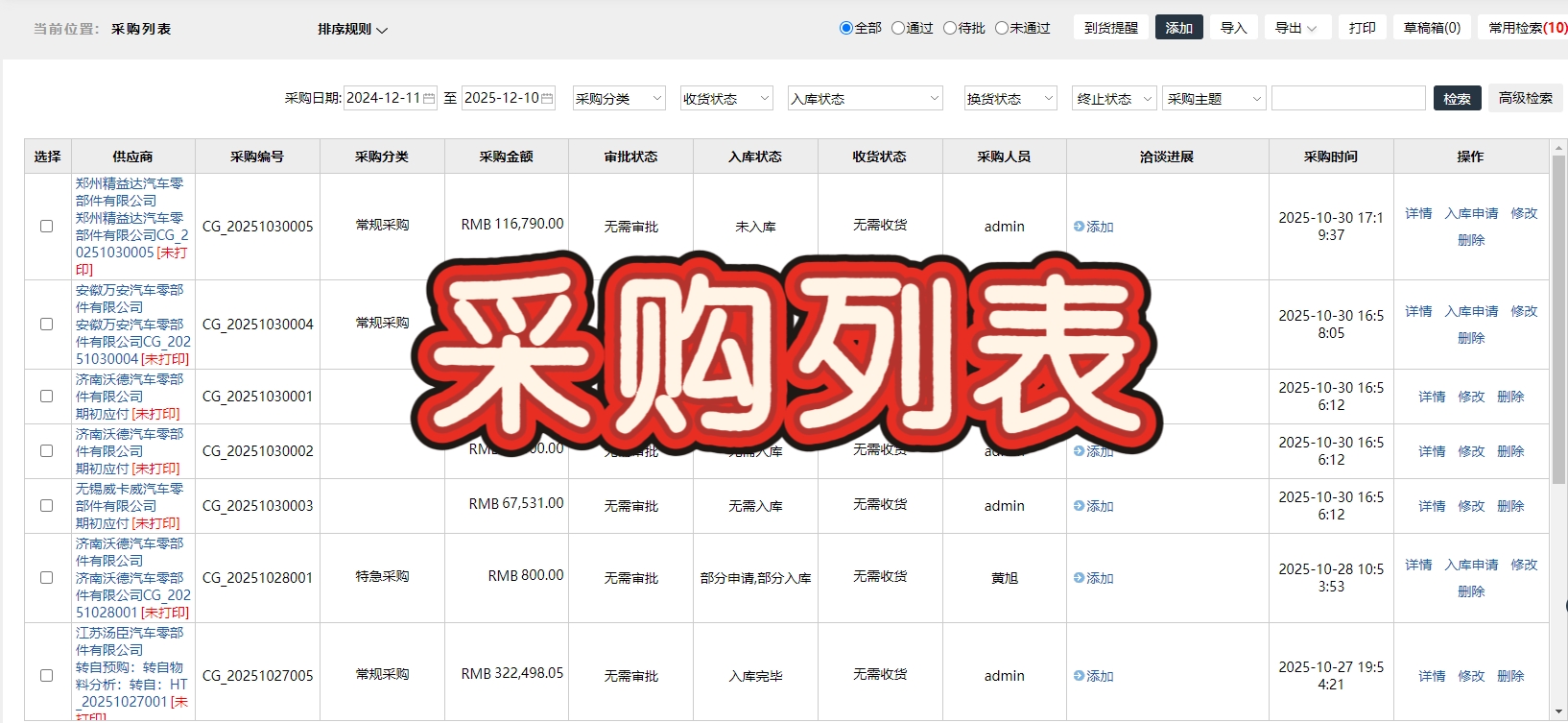Click the start date field 2024-12-11
The height and width of the screenshot is (723, 1568).
pyautogui.click(x=391, y=99)
